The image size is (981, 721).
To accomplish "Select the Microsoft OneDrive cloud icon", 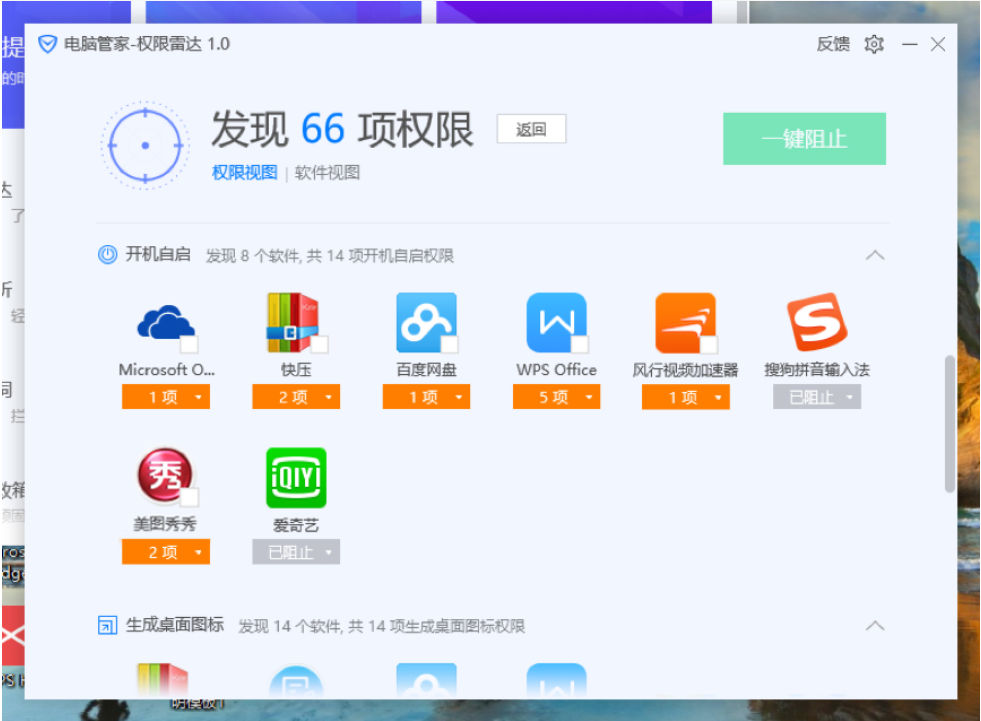I will point(166,323).
